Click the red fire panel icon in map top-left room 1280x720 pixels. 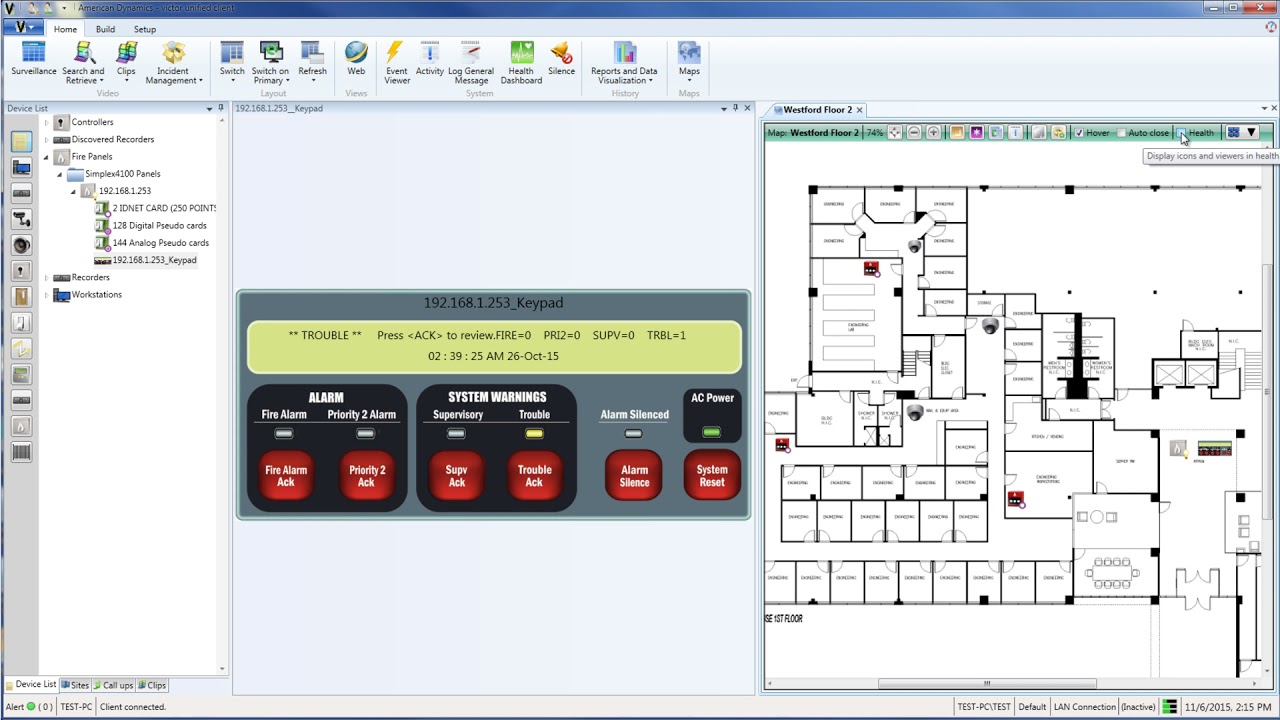click(871, 269)
